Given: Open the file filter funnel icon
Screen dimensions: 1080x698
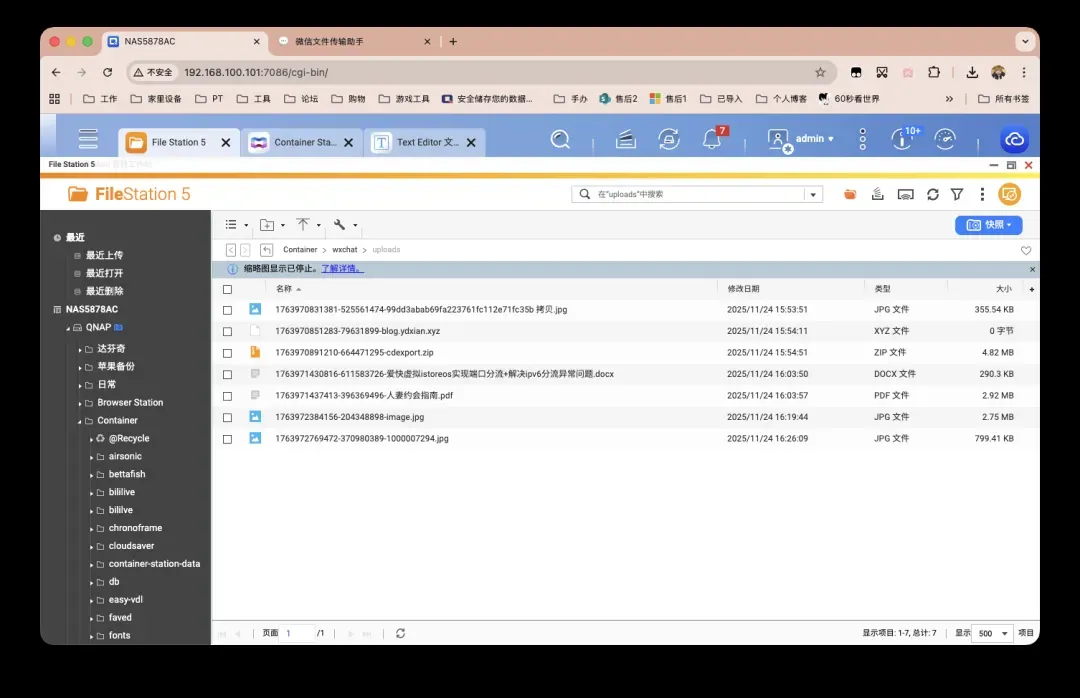Looking at the screenshot, I should pyautogui.click(x=957, y=194).
